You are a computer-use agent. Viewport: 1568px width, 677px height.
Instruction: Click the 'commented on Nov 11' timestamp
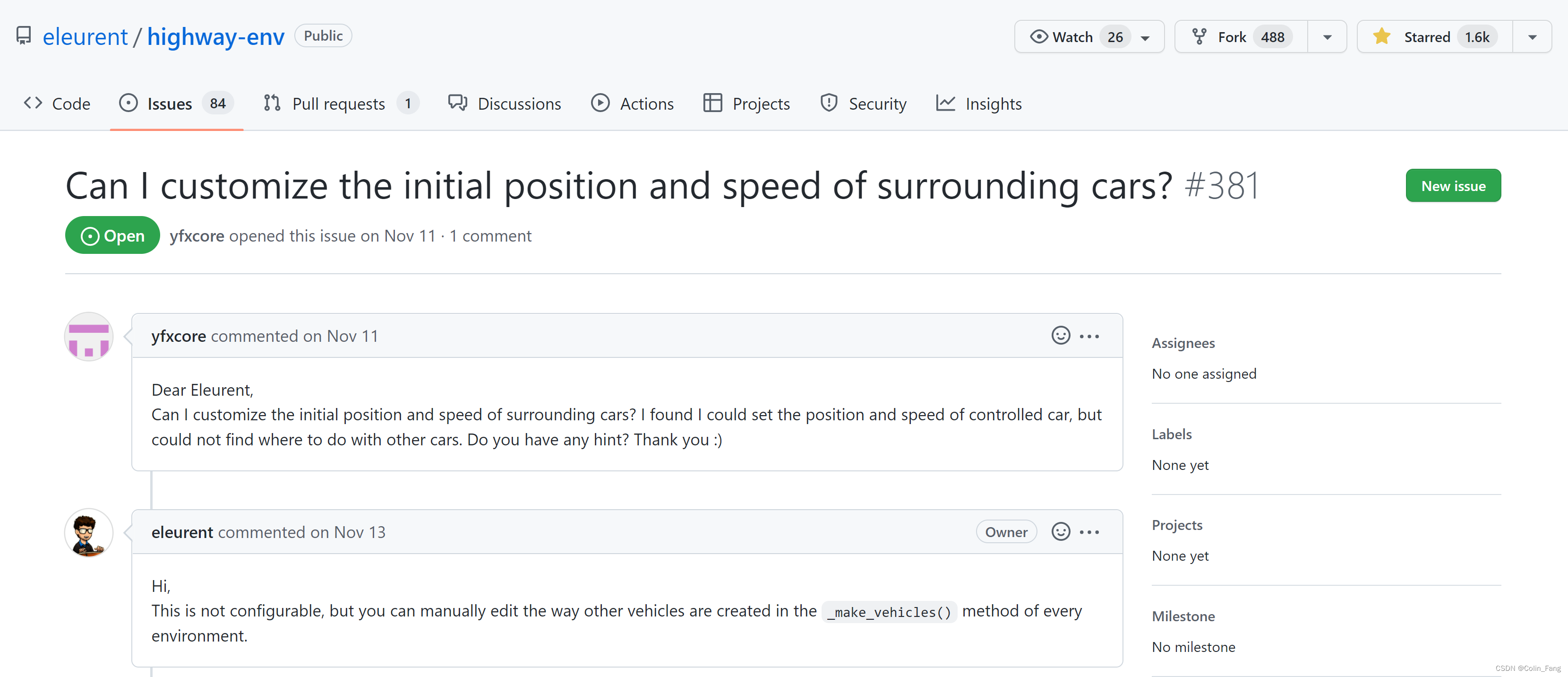point(295,336)
